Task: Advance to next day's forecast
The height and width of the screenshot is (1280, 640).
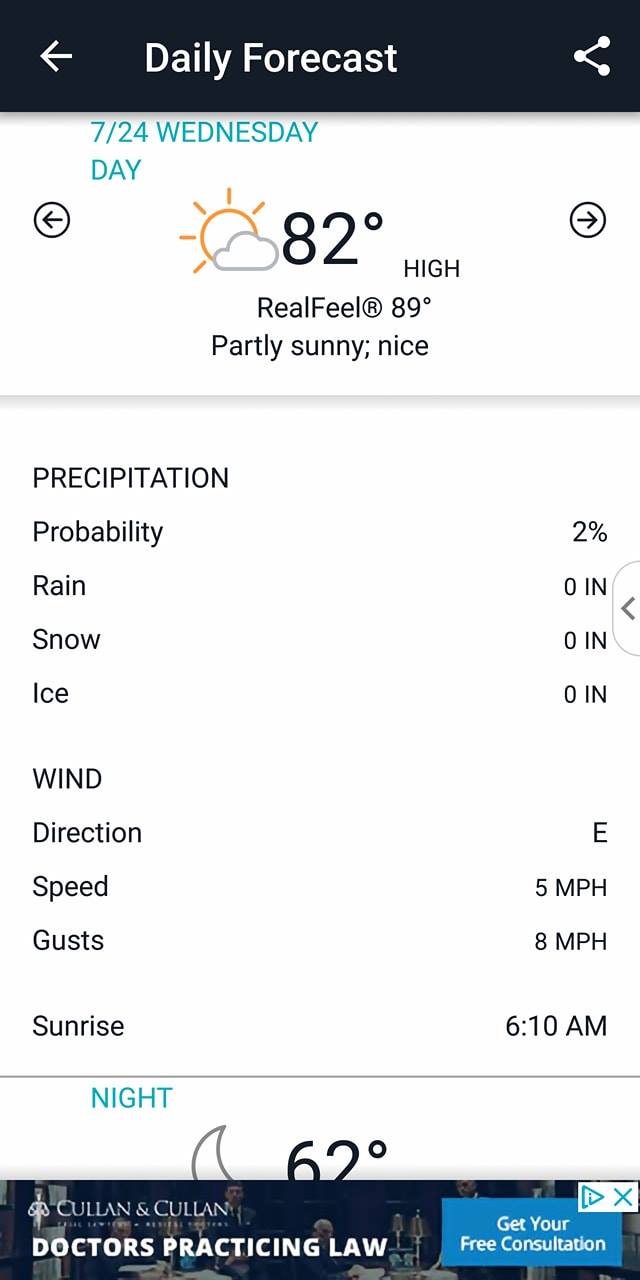Action: 587,220
